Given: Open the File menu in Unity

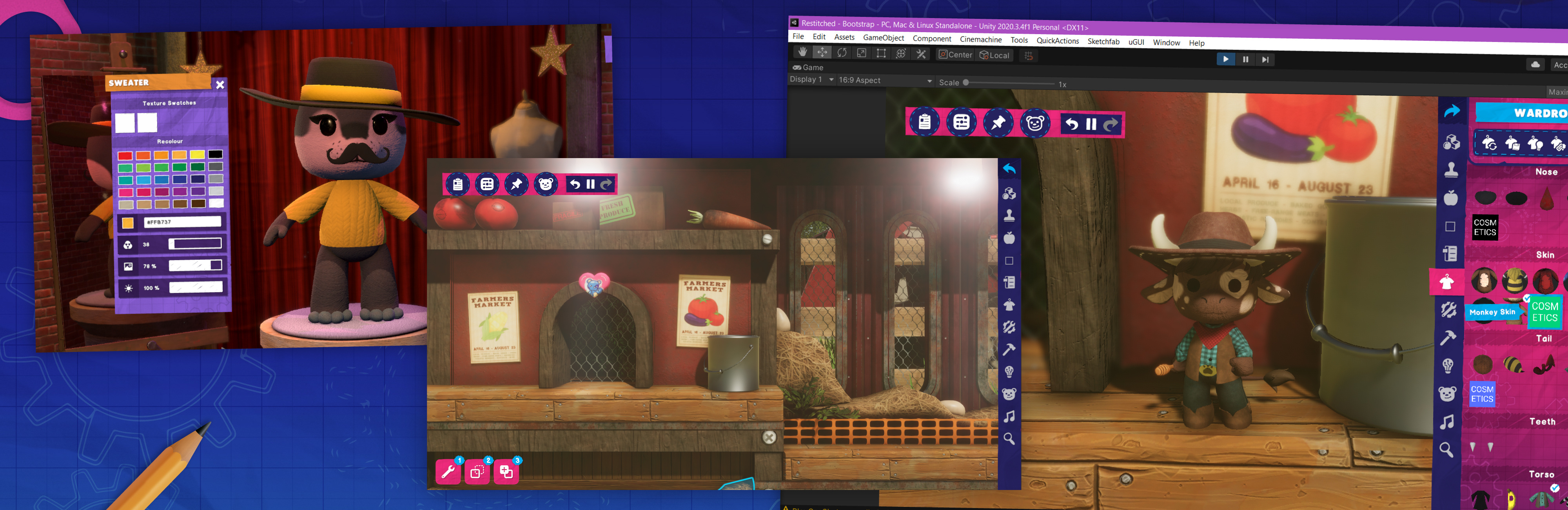Looking at the screenshot, I should (x=798, y=36).
